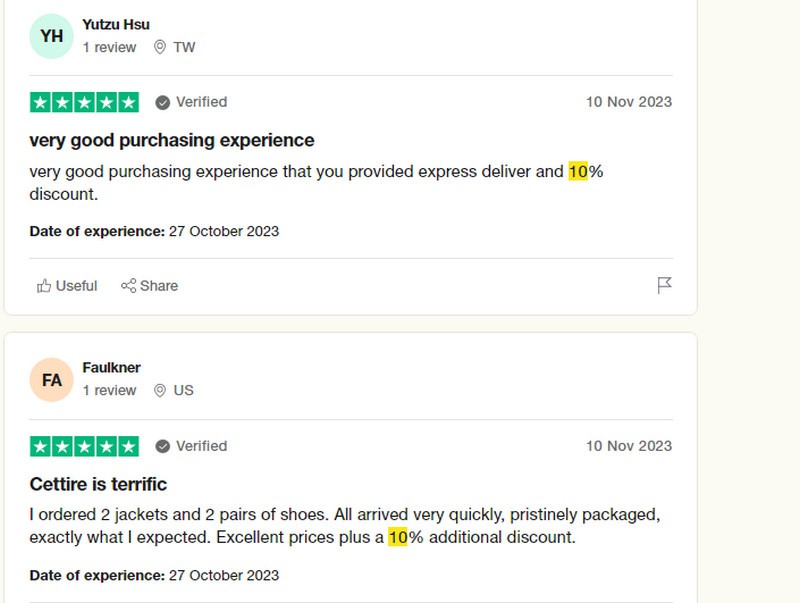This screenshot has height=603, width=800.
Task: Click the five-star rating on Faulkner's review
Action: pos(84,446)
